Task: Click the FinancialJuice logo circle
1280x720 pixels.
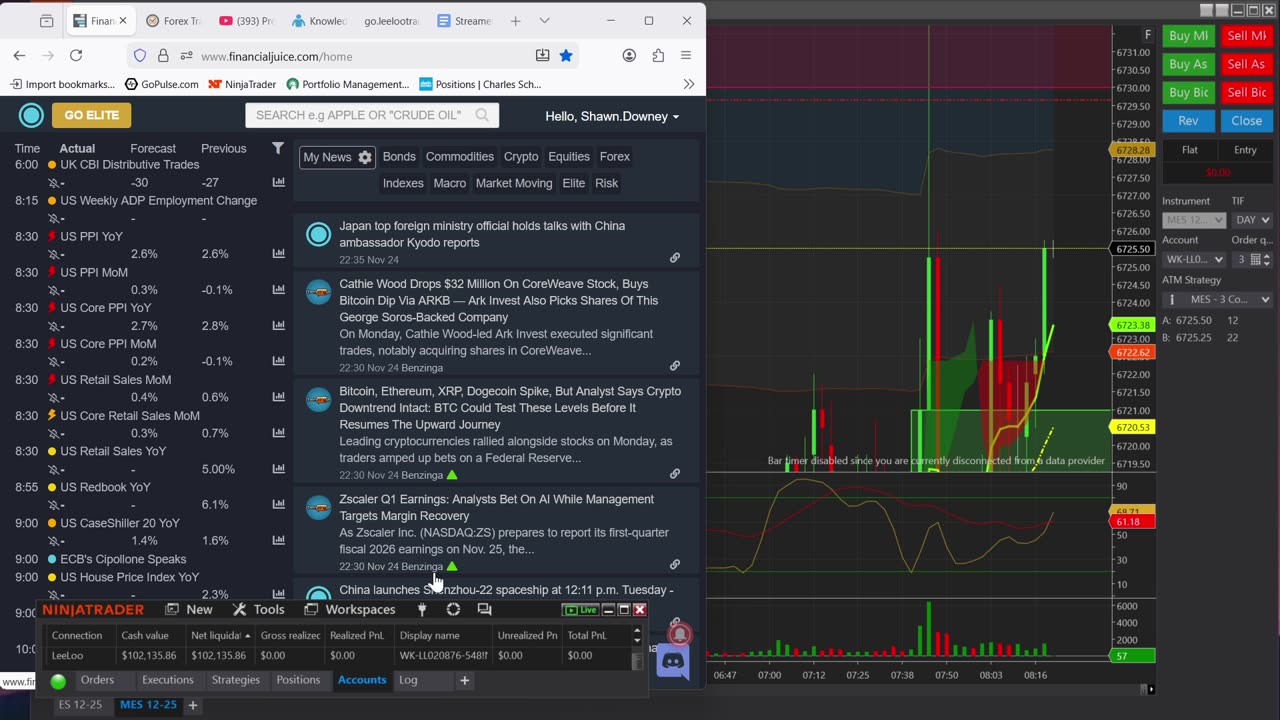Action: pyautogui.click(x=31, y=115)
